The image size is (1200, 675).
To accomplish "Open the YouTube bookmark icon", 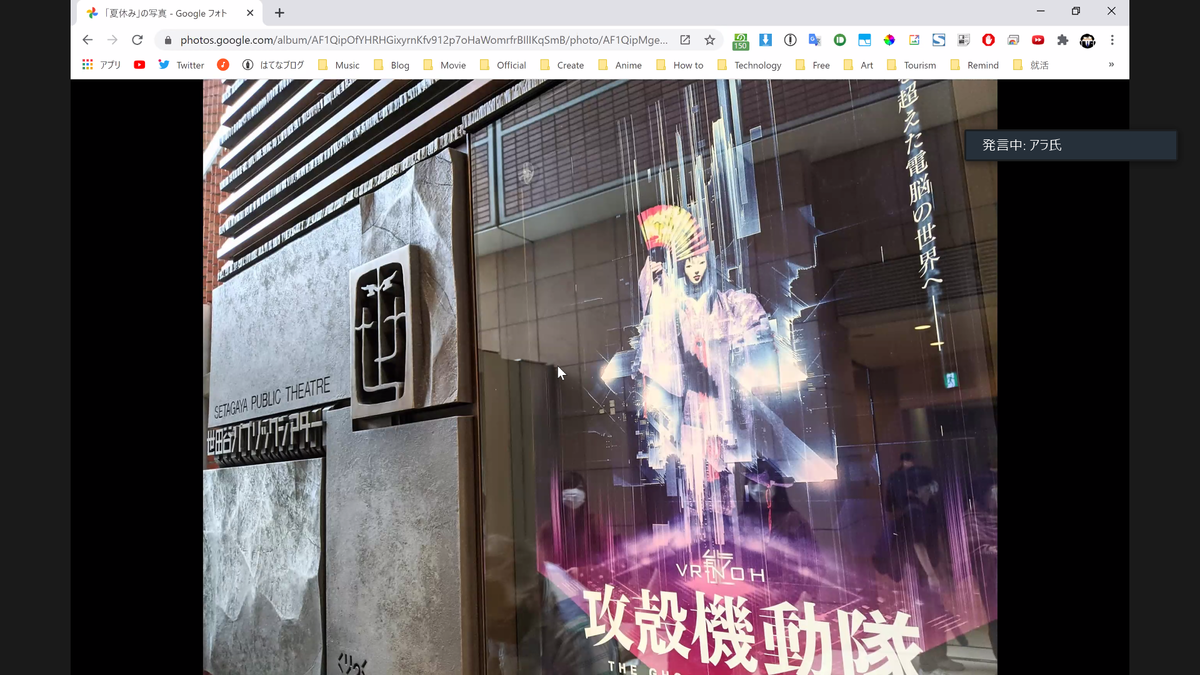I will pos(139,65).
